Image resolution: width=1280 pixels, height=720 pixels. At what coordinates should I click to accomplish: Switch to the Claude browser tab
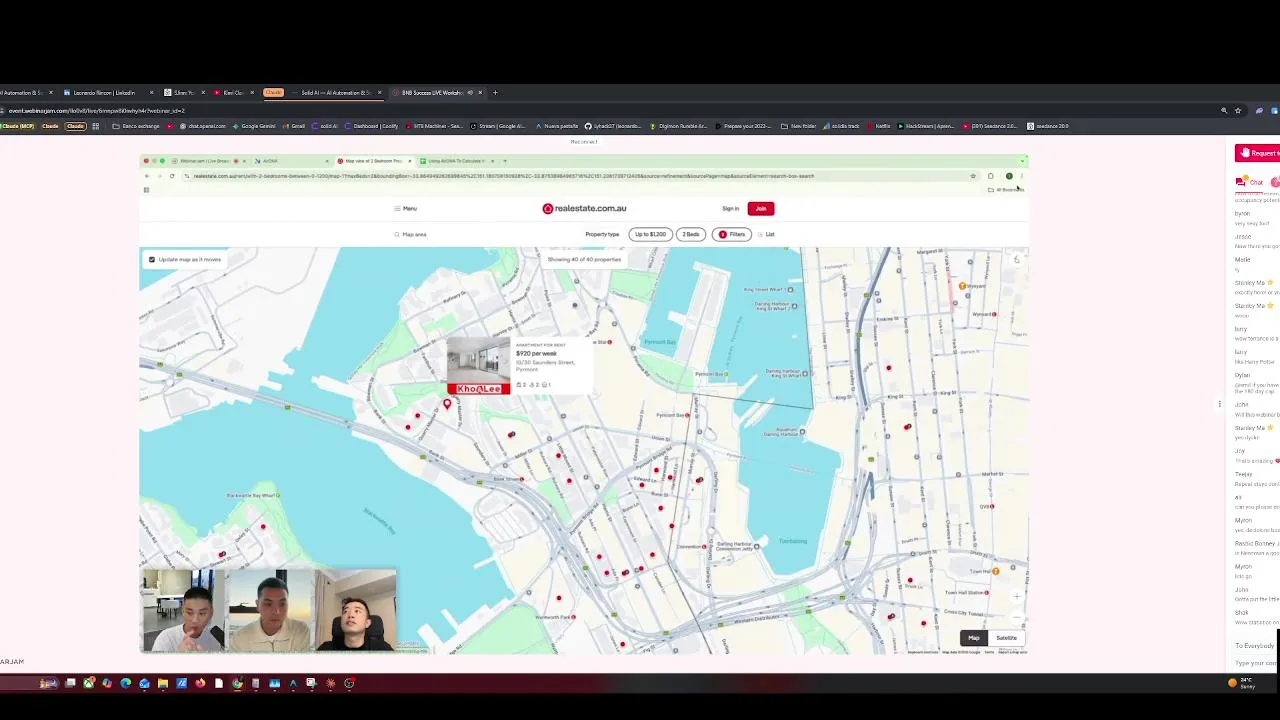[273, 92]
